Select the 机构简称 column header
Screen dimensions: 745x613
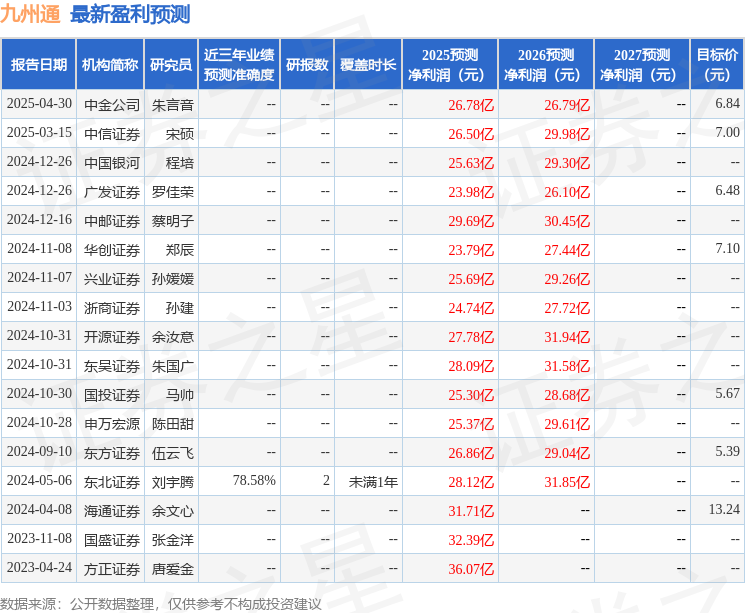pos(110,65)
